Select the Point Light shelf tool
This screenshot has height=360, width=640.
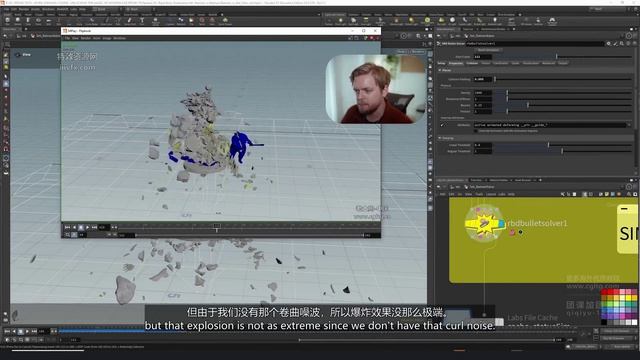[x=340, y=20]
